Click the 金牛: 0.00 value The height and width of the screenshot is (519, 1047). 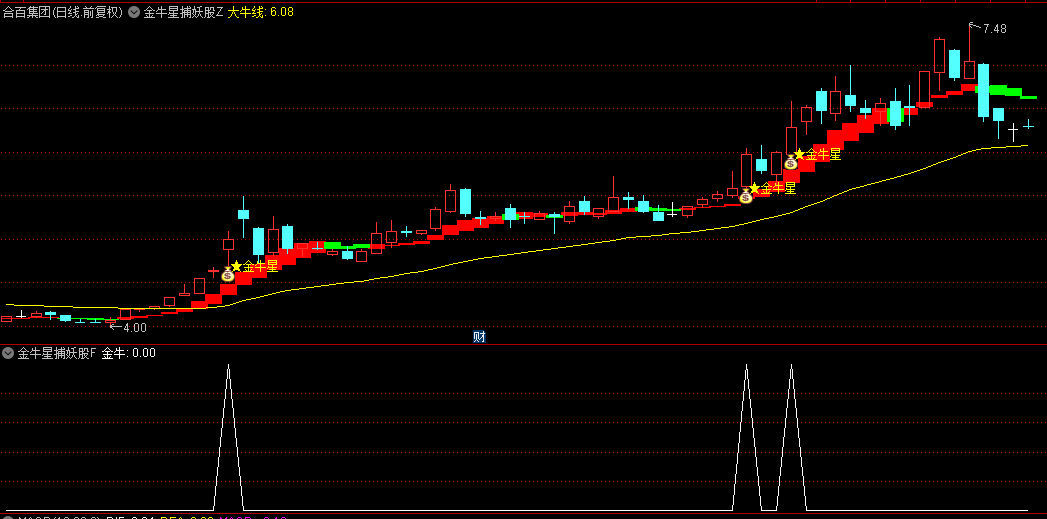[129, 353]
